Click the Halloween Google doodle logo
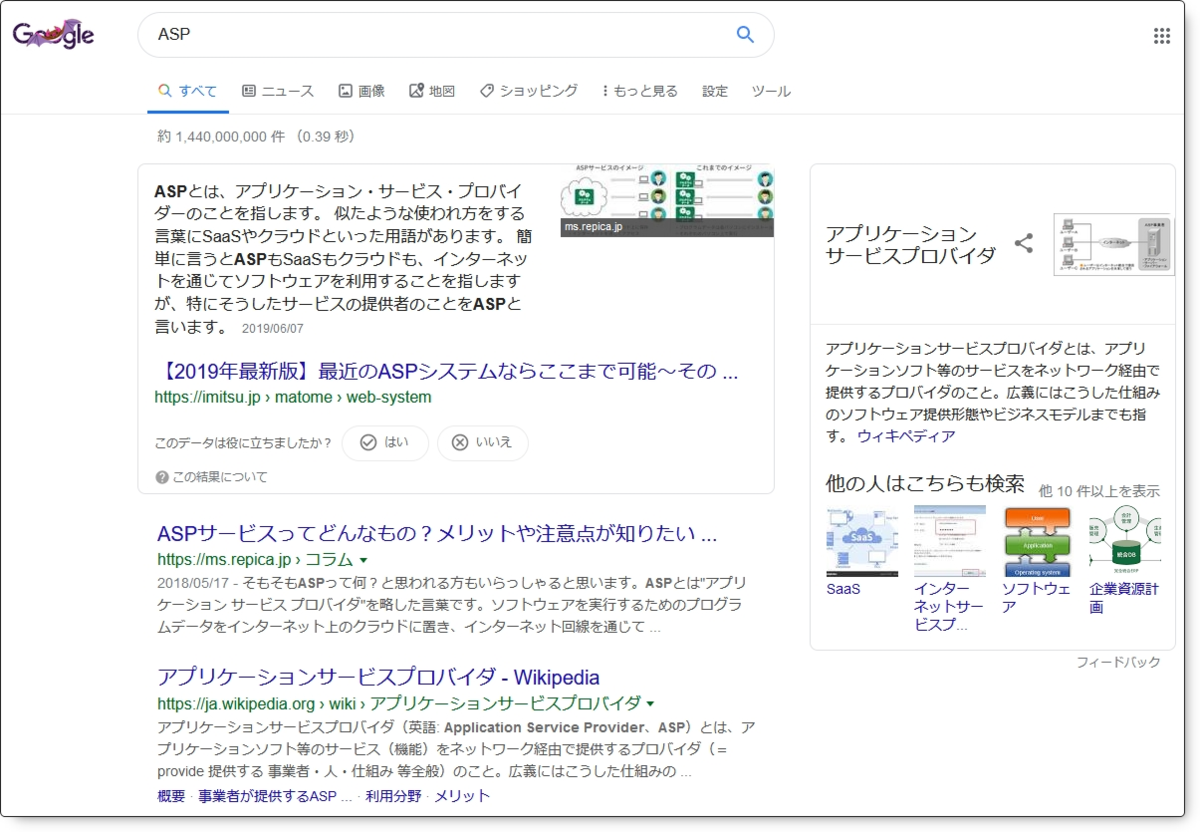The height and width of the screenshot is (832, 1200). (52, 33)
